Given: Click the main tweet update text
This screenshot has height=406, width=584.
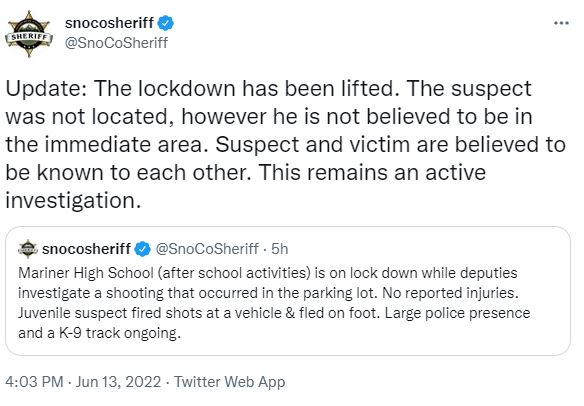Looking at the screenshot, I should [x=285, y=145].
